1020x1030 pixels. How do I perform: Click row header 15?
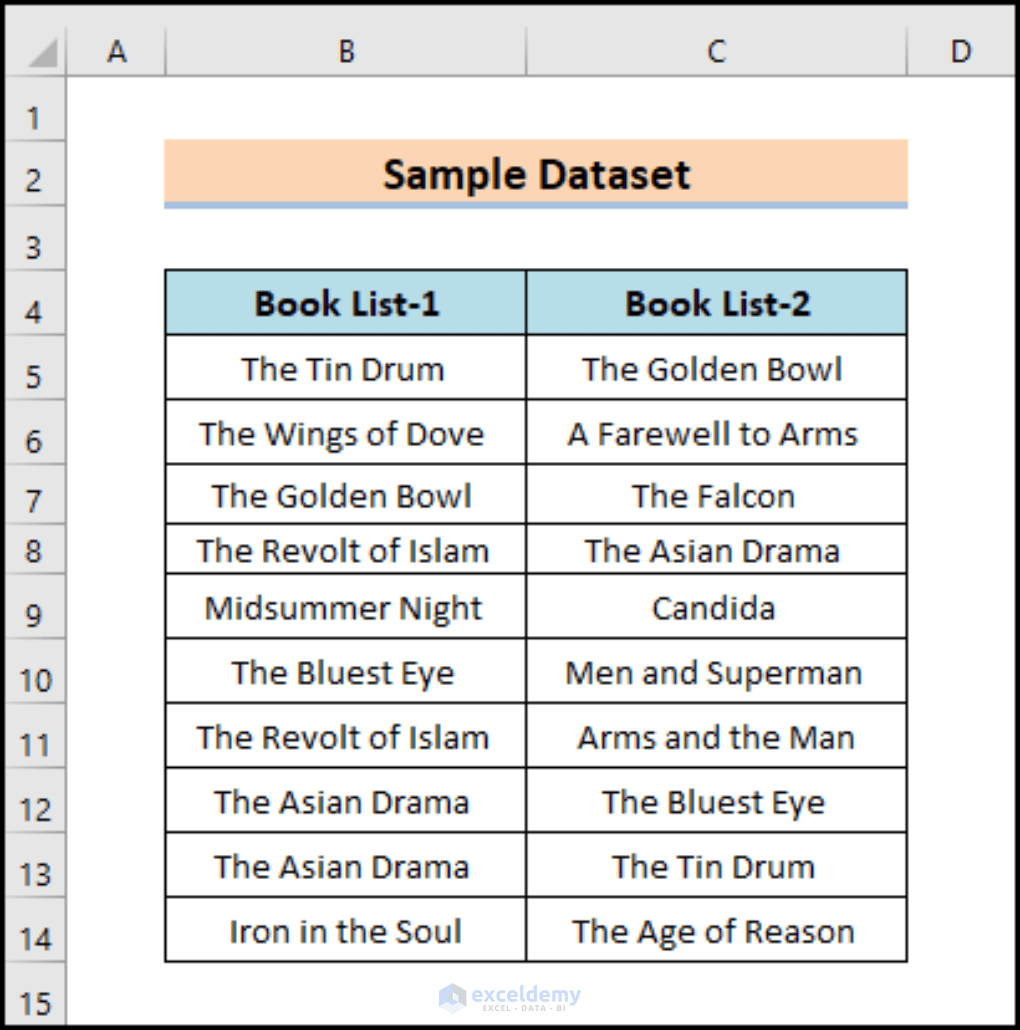coord(35,1001)
